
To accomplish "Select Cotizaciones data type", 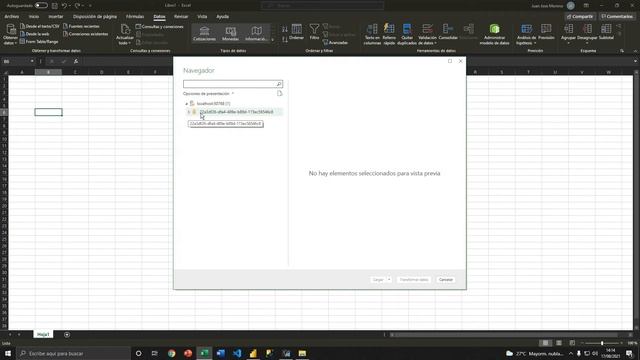I will coord(204,33).
